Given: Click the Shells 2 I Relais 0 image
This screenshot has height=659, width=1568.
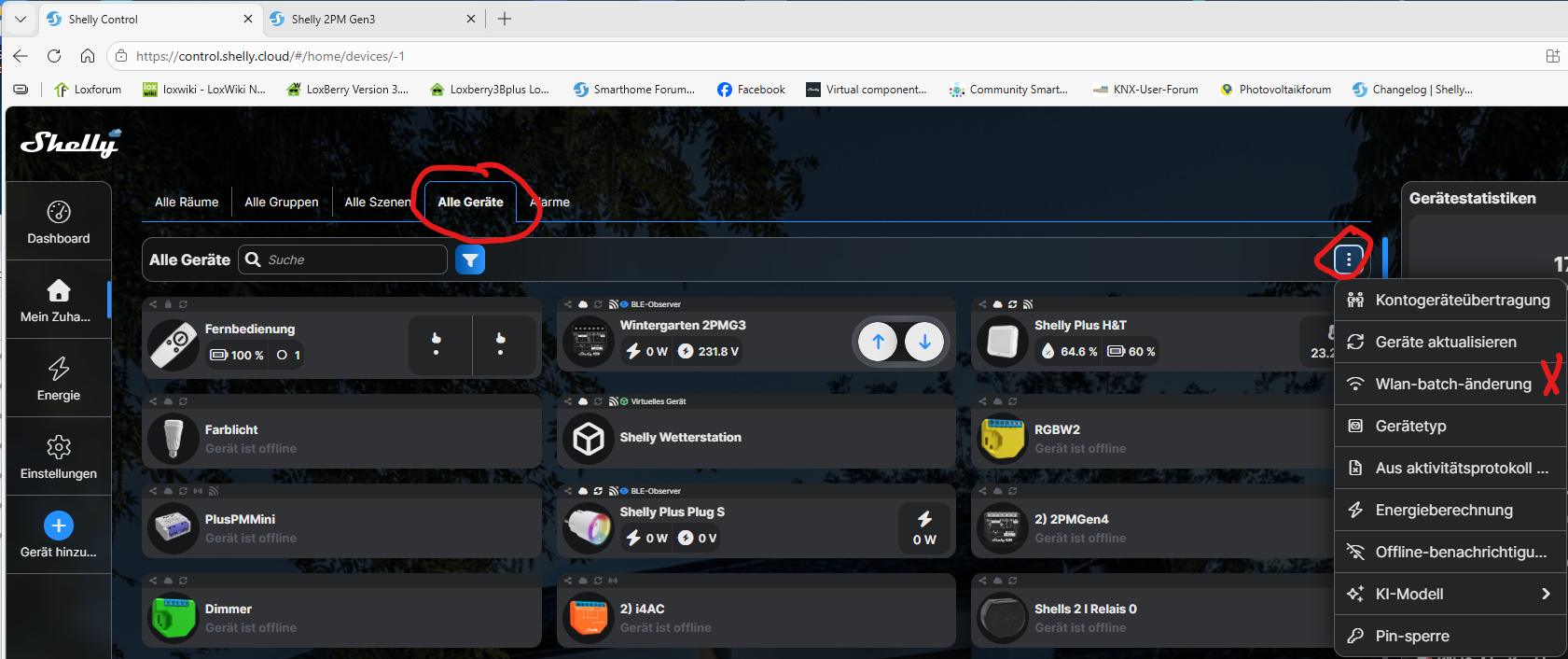Looking at the screenshot, I should click(x=1003, y=618).
